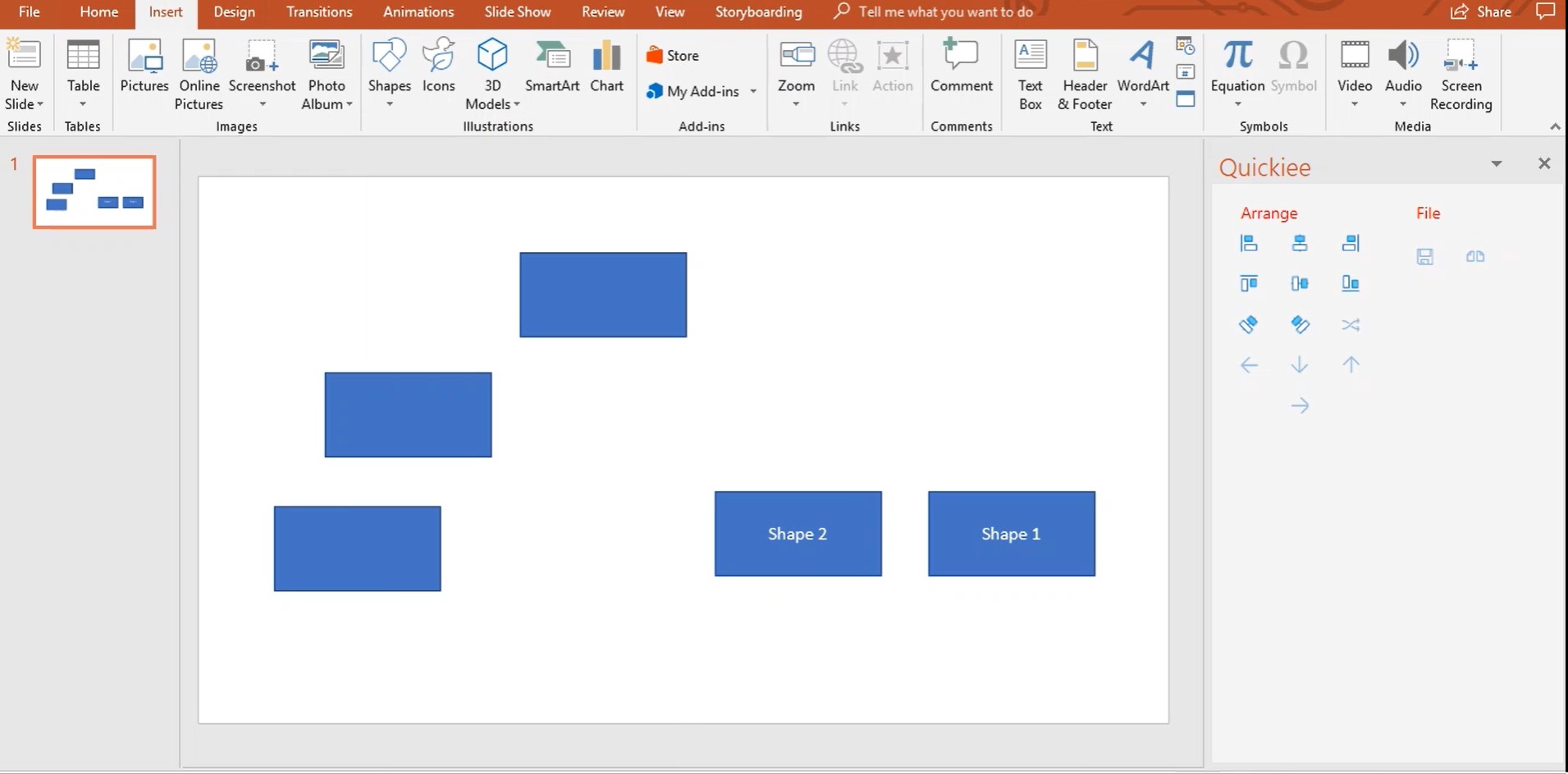Click the align center horizontally icon in Quickiee

[1300, 243]
